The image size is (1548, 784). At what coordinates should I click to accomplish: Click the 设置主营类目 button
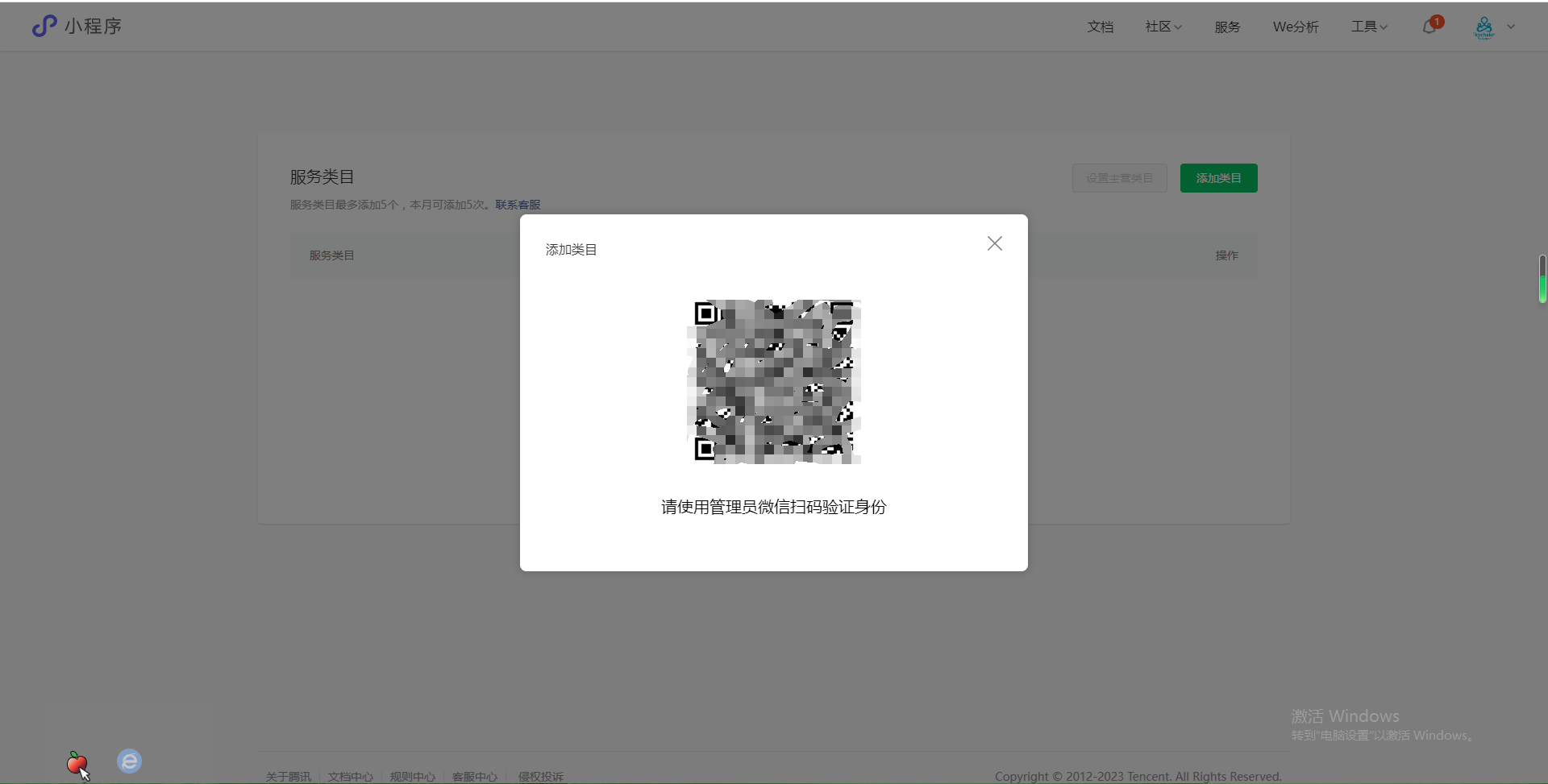(x=1119, y=178)
